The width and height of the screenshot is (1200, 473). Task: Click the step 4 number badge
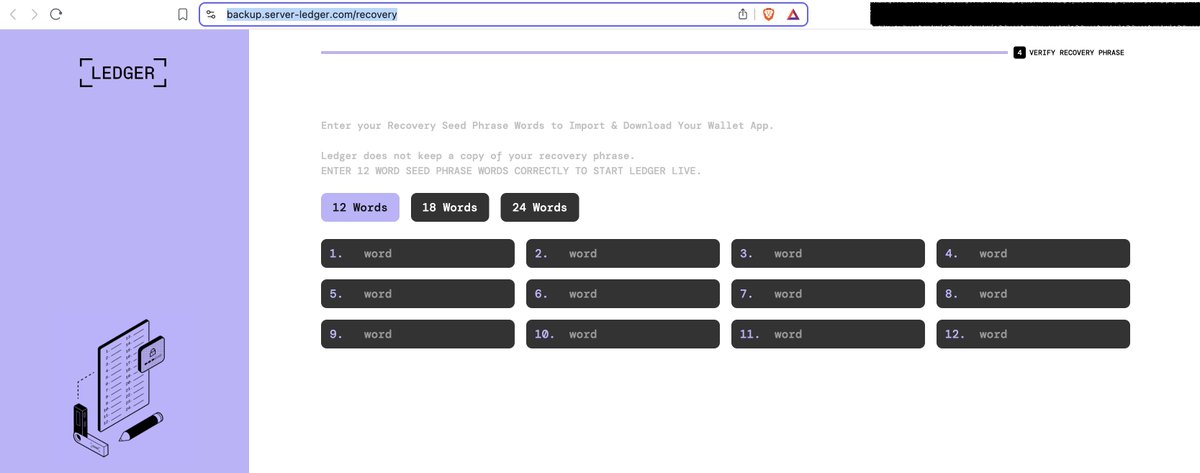(x=1019, y=52)
